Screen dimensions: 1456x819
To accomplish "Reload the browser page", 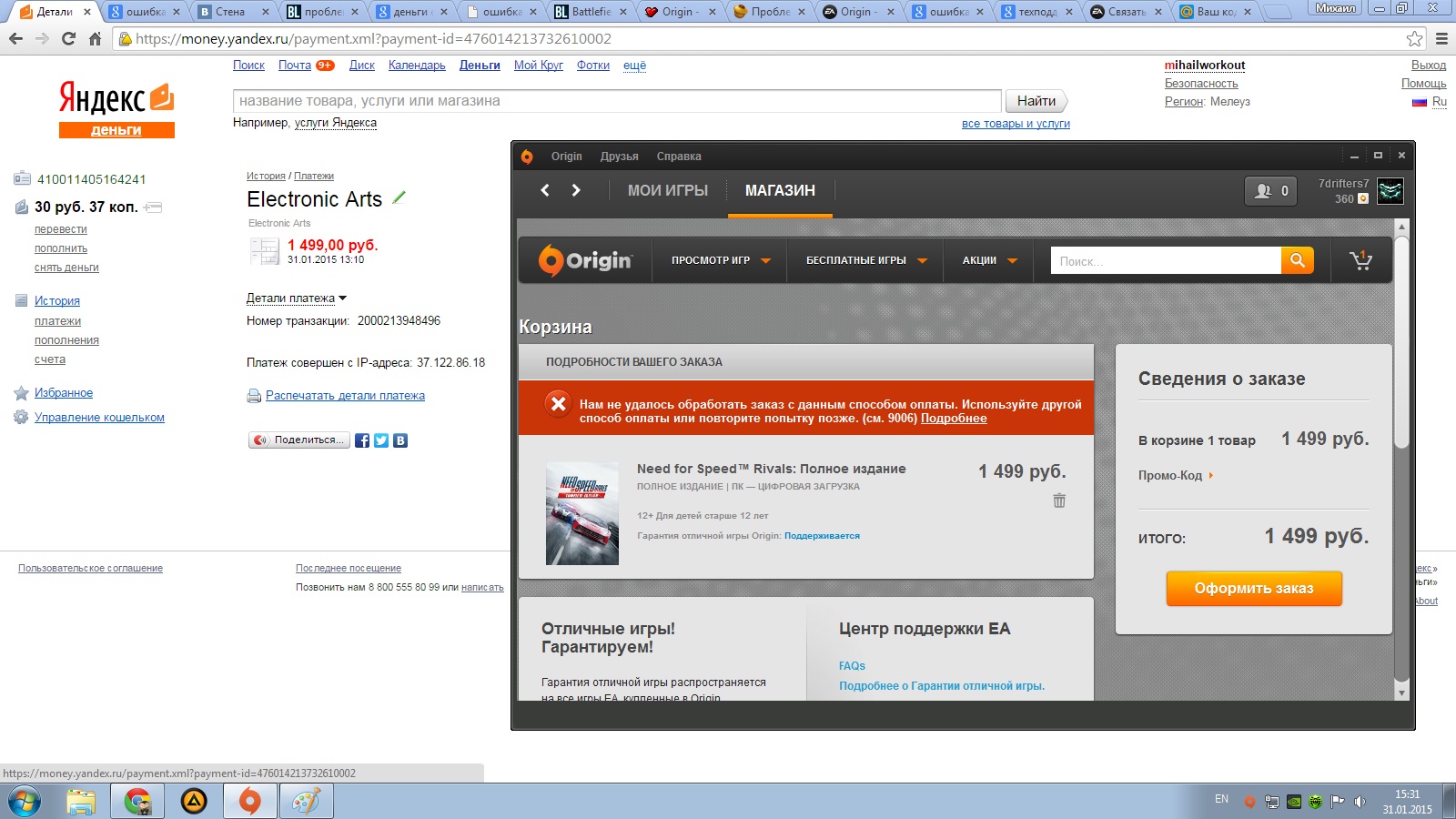I will 68,39.
